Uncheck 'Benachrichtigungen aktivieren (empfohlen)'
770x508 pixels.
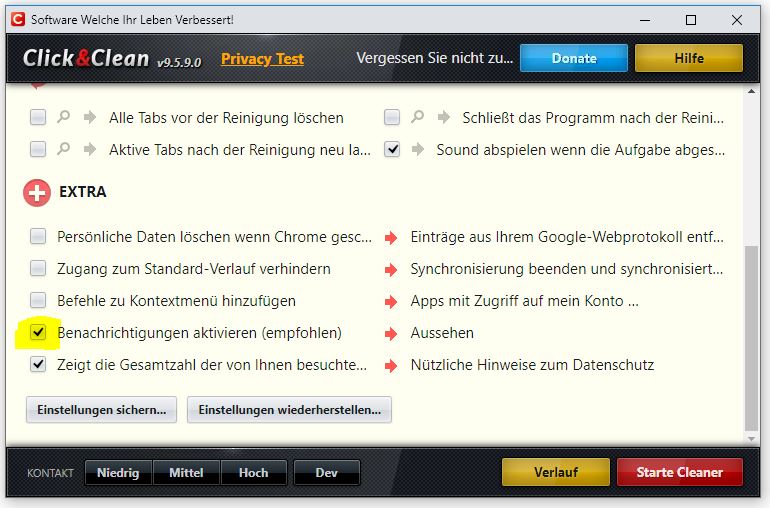tap(38, 333)
